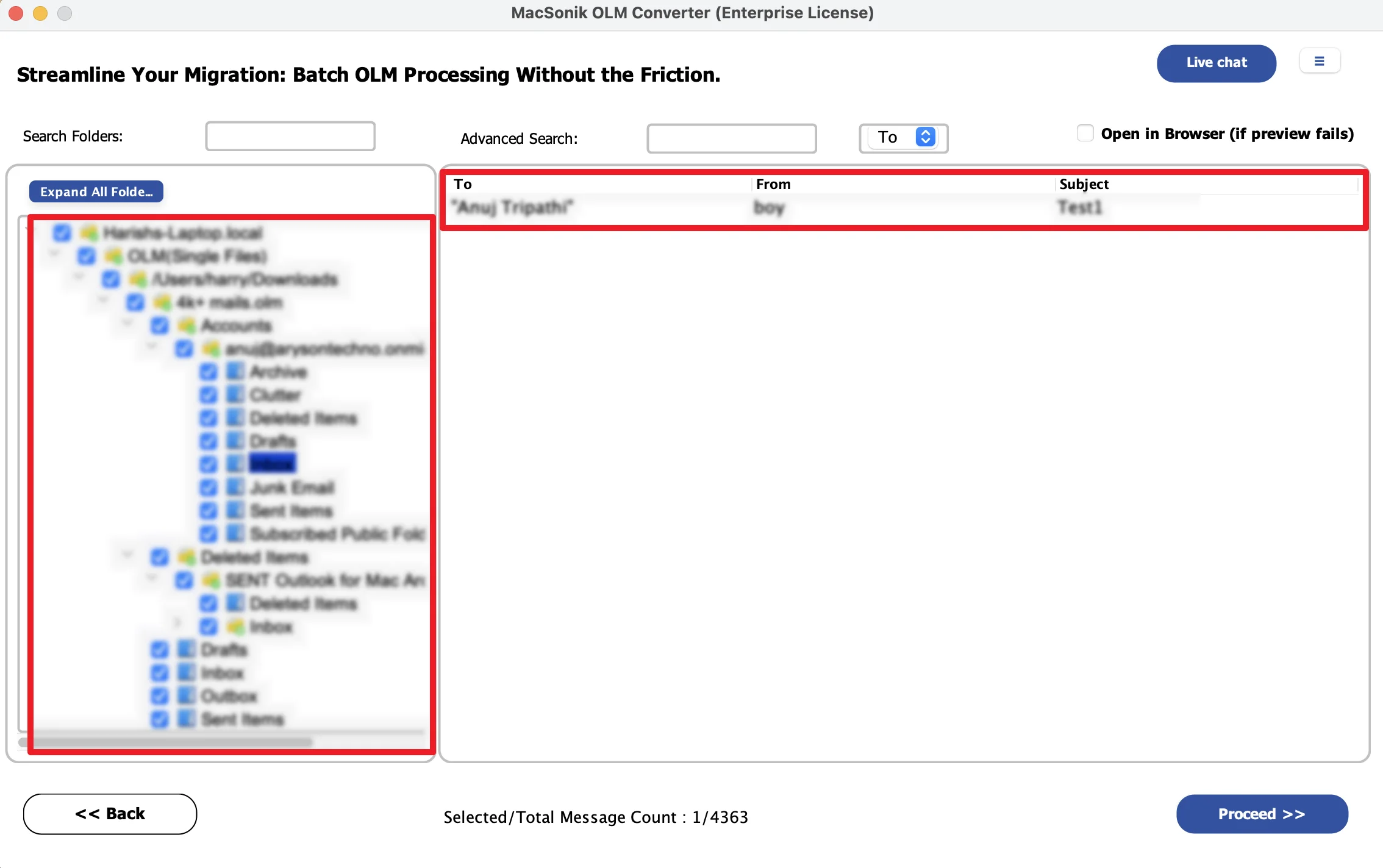Collapse the Accounts tree node
This screenshot has height=868, width=1383.
click(128, 322)
